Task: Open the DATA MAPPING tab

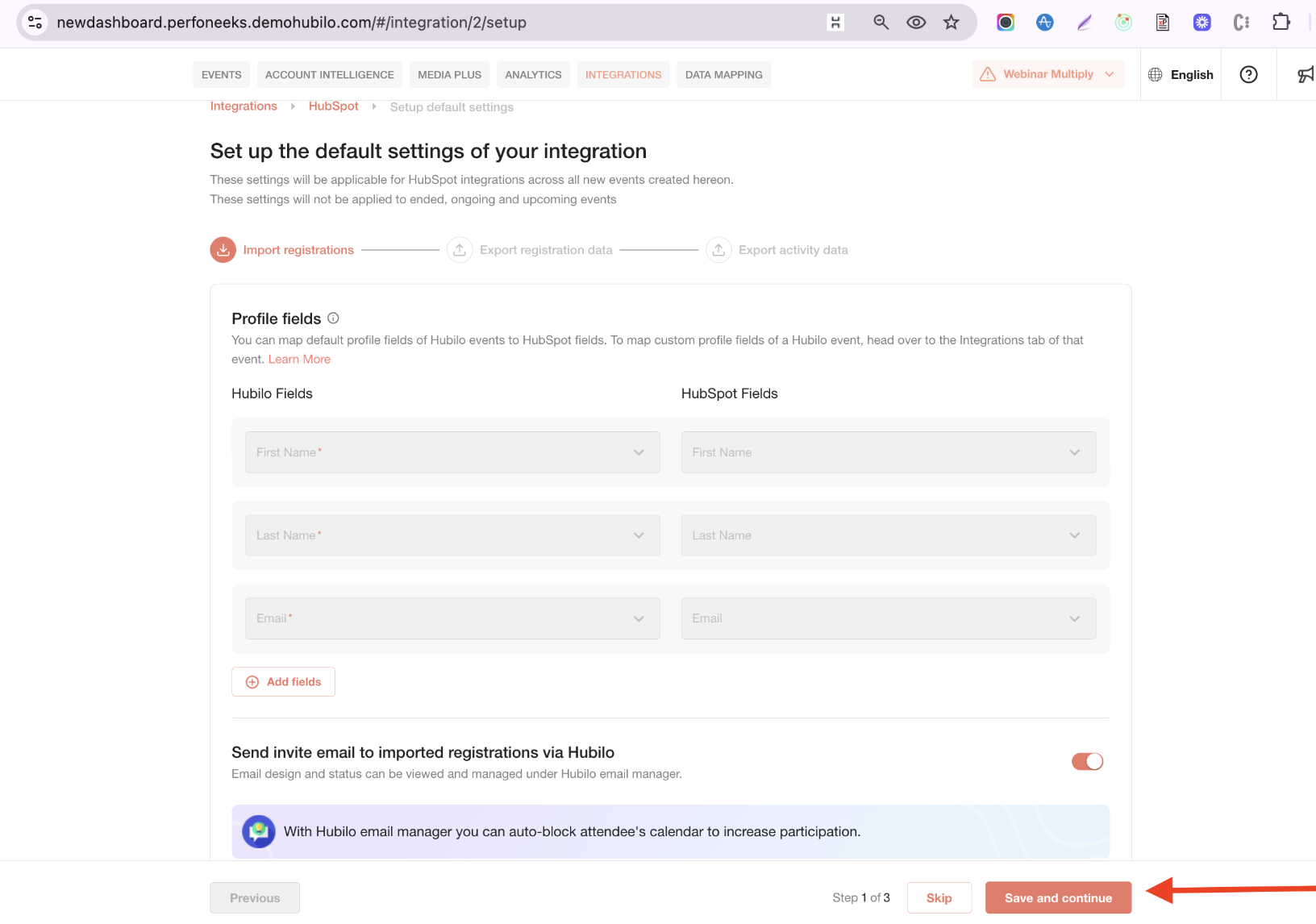Action: pos(723,74)
